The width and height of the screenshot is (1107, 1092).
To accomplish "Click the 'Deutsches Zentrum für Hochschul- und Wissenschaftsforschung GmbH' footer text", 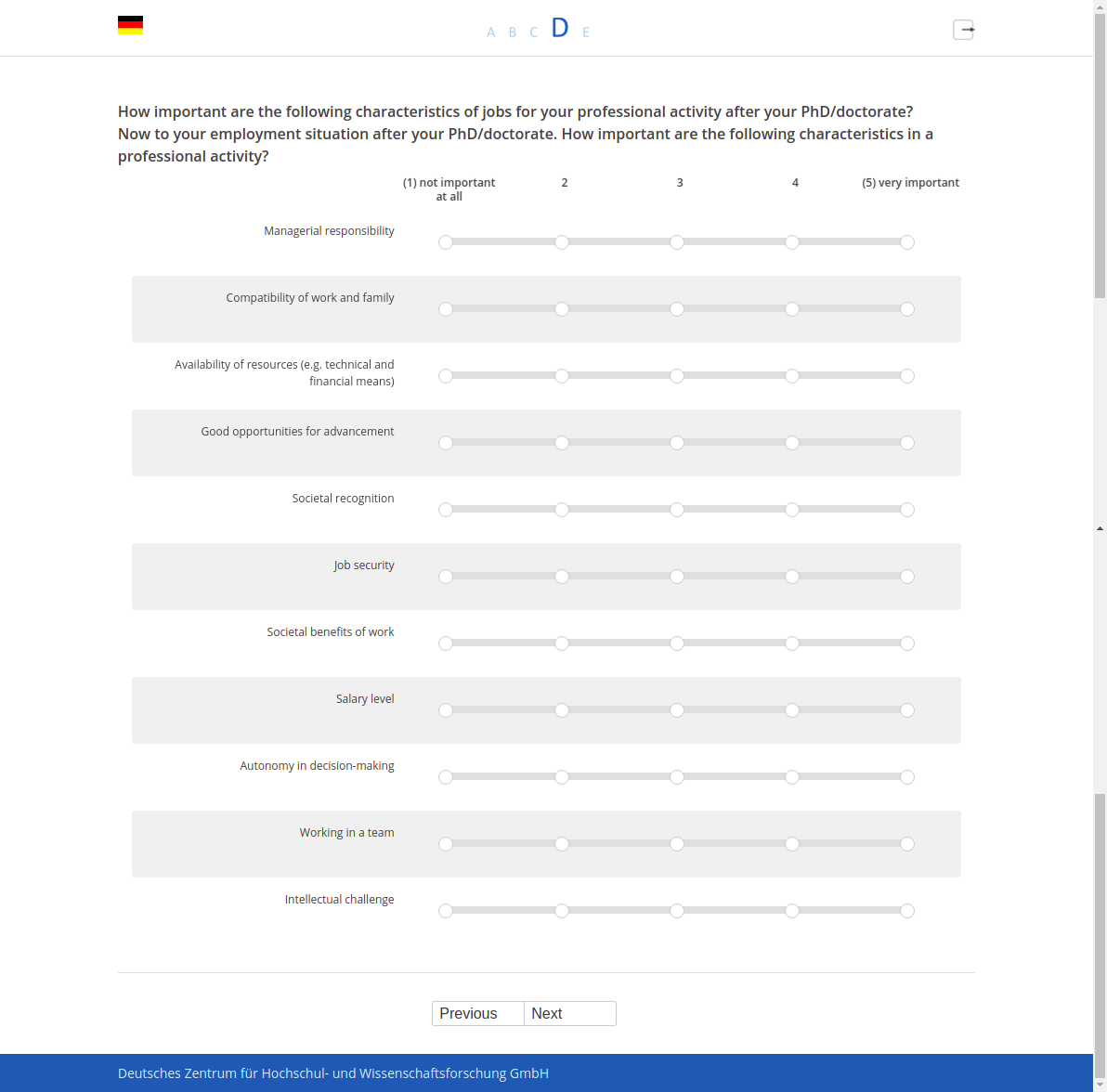I will (333, 1073).
